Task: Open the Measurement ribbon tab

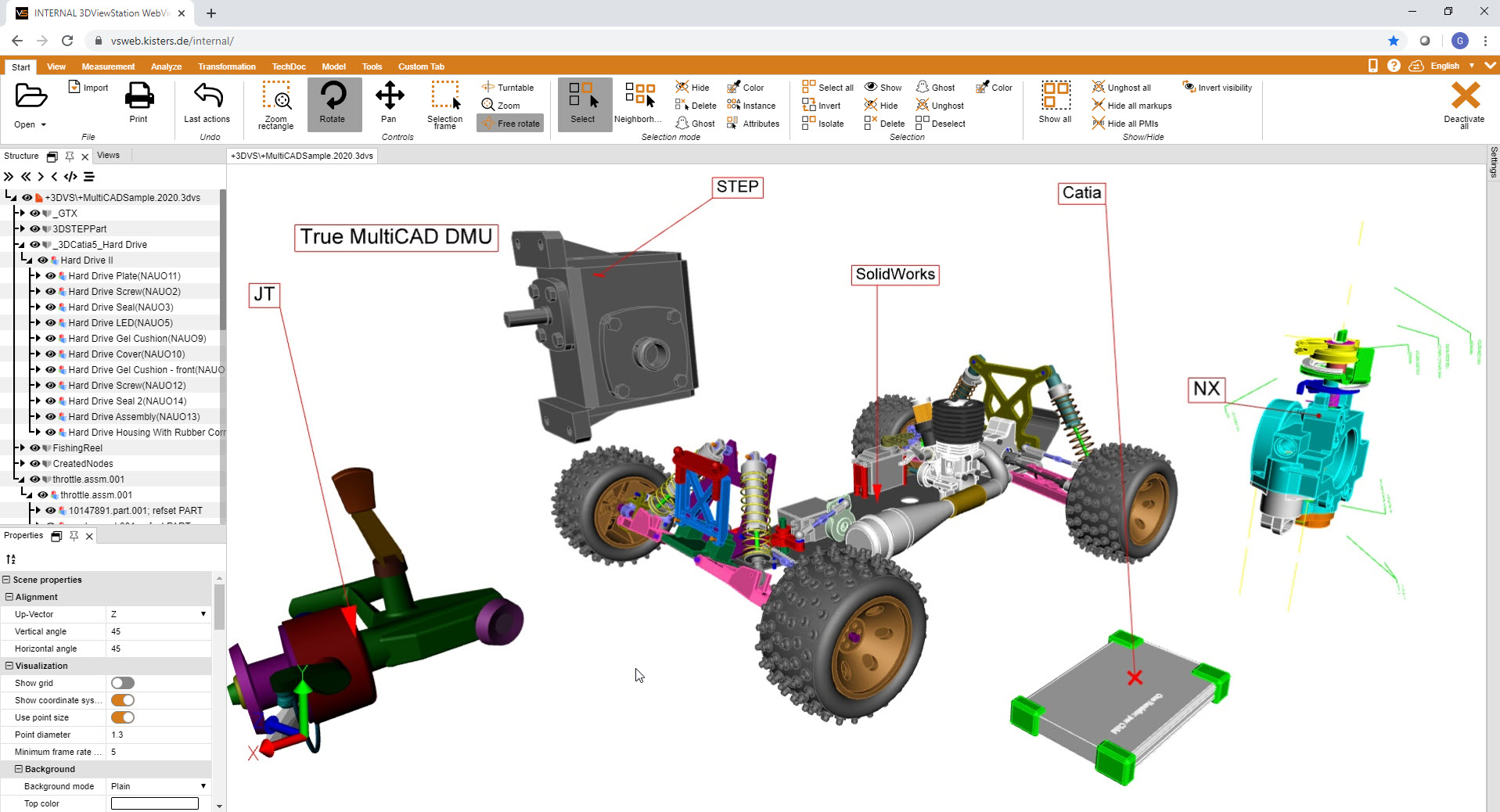Action: coord(108,66)
